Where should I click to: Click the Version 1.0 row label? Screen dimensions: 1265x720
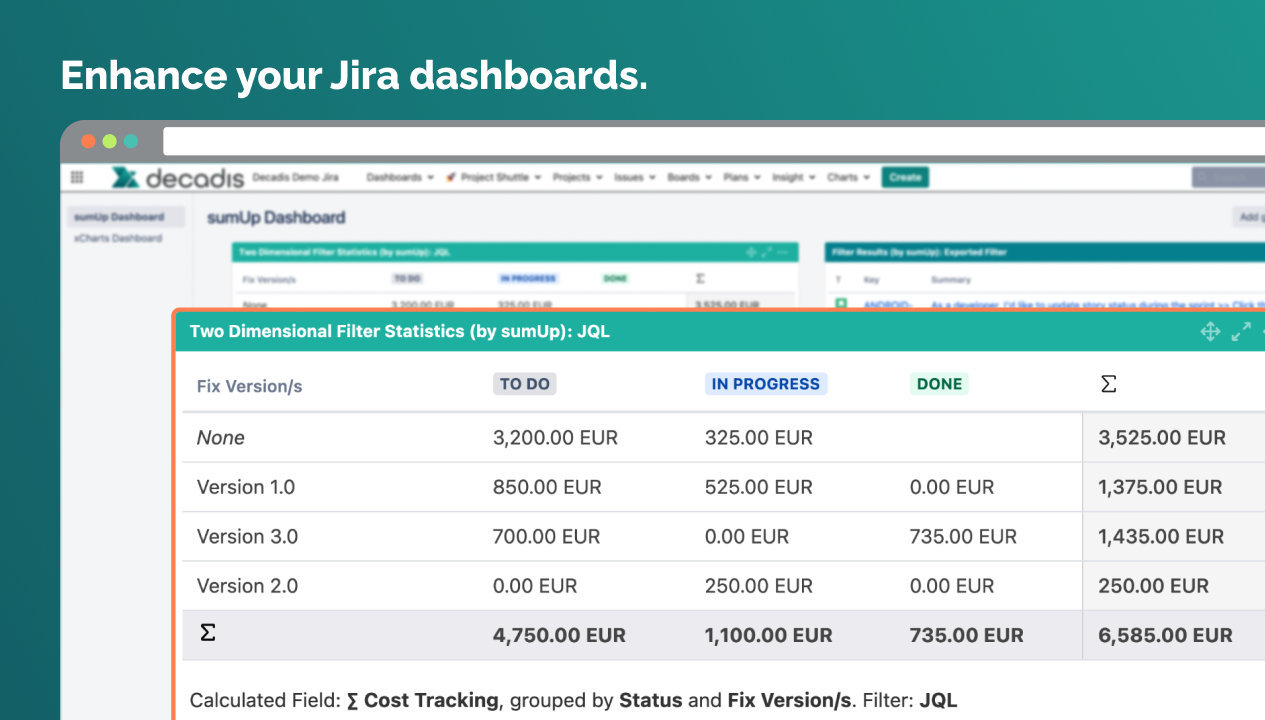[246, 487]
